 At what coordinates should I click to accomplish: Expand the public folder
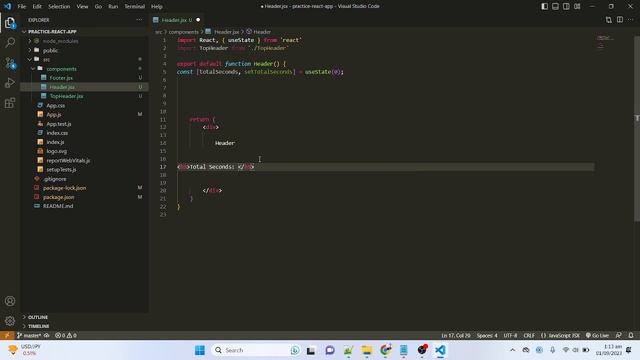(x=50, y=51)
